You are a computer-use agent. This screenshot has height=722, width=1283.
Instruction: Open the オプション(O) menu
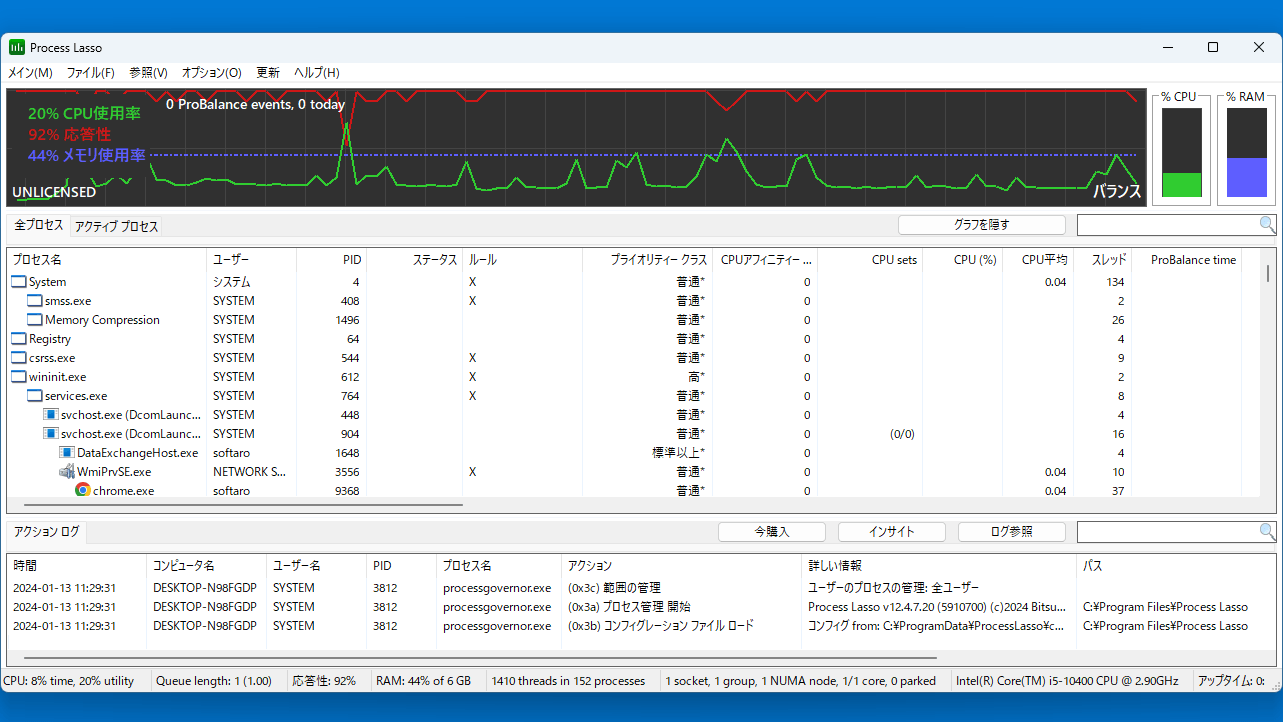212,73
